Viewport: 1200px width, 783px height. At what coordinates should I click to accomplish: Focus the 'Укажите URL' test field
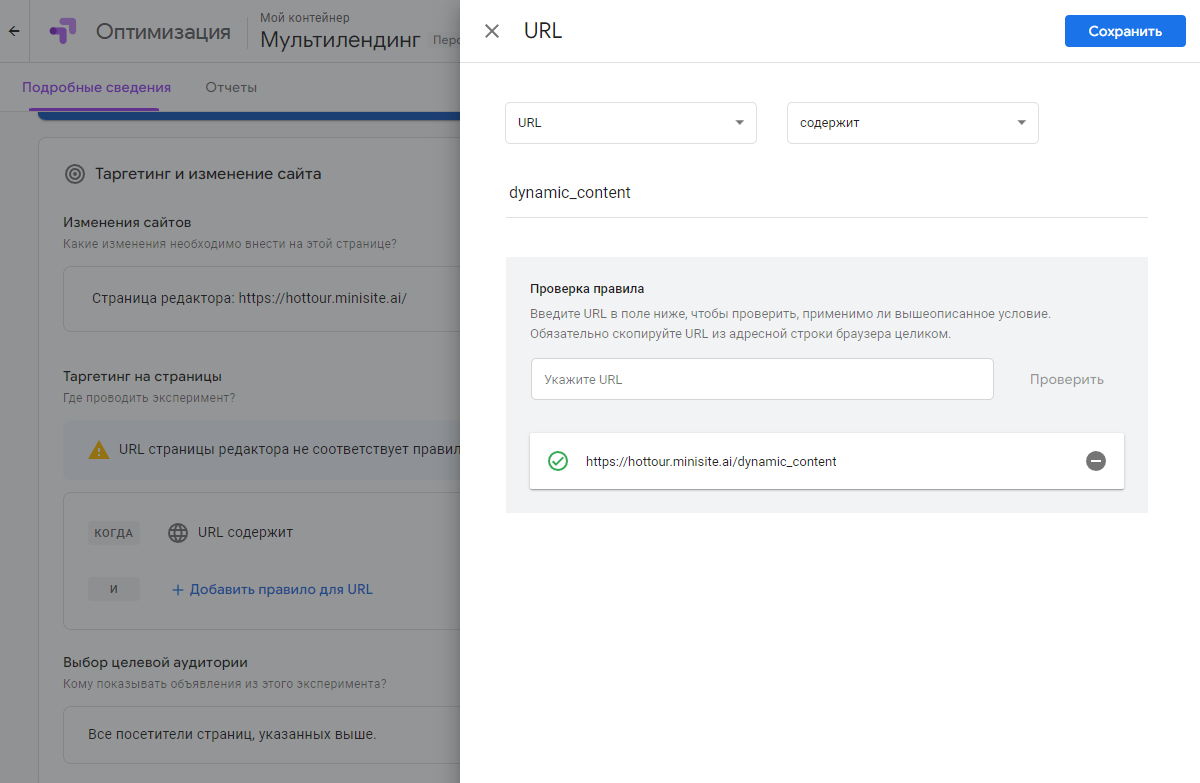coord(762,380)
